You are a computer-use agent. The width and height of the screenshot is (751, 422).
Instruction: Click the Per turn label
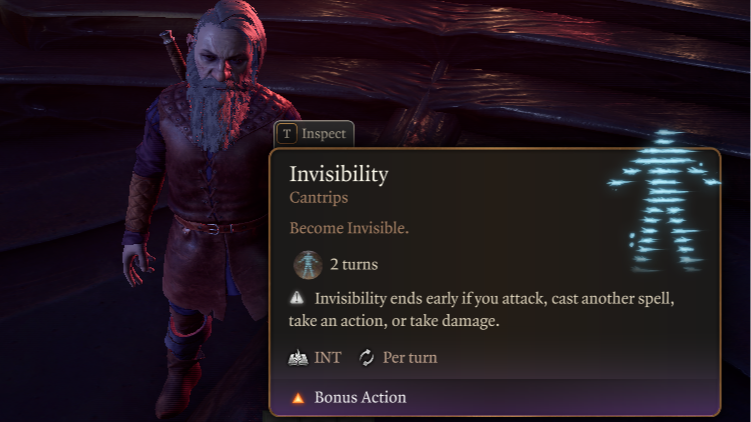click(410, 358)
